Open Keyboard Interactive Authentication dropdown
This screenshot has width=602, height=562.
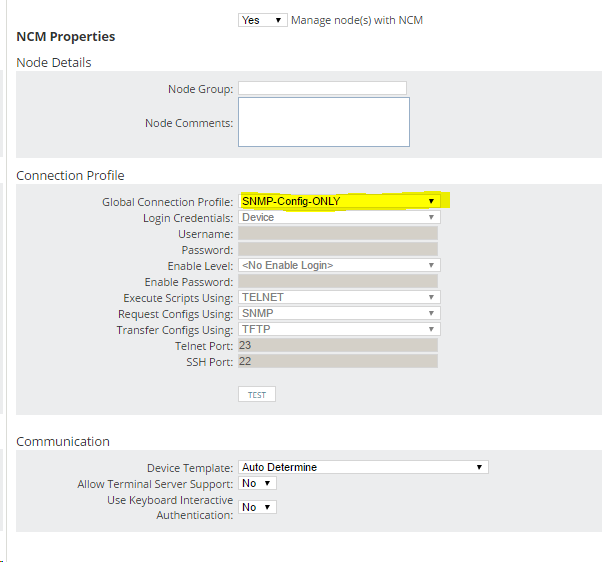point(257,507)
